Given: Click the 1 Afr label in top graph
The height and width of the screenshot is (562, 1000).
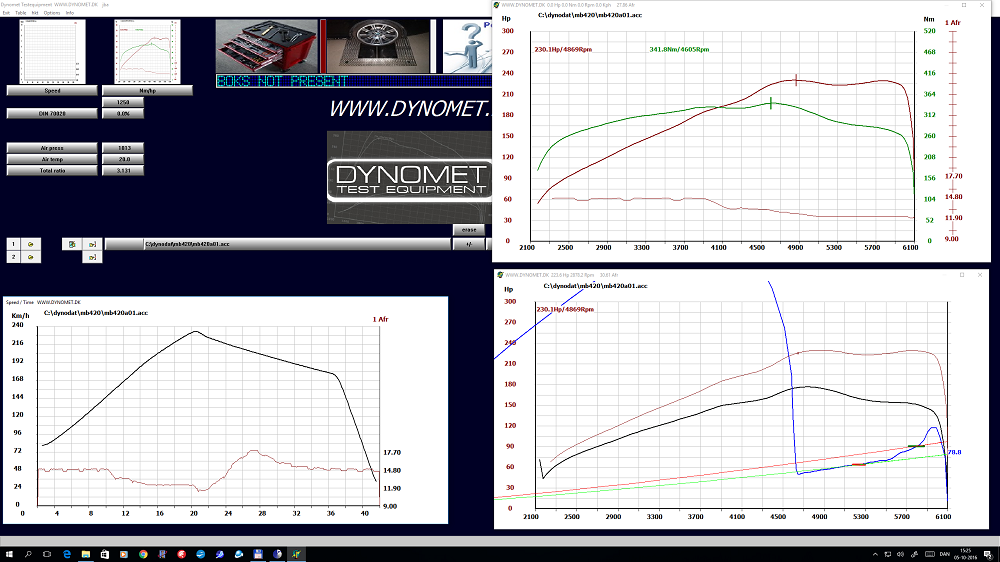Looking at the screenshot, I should click(953, 22).
